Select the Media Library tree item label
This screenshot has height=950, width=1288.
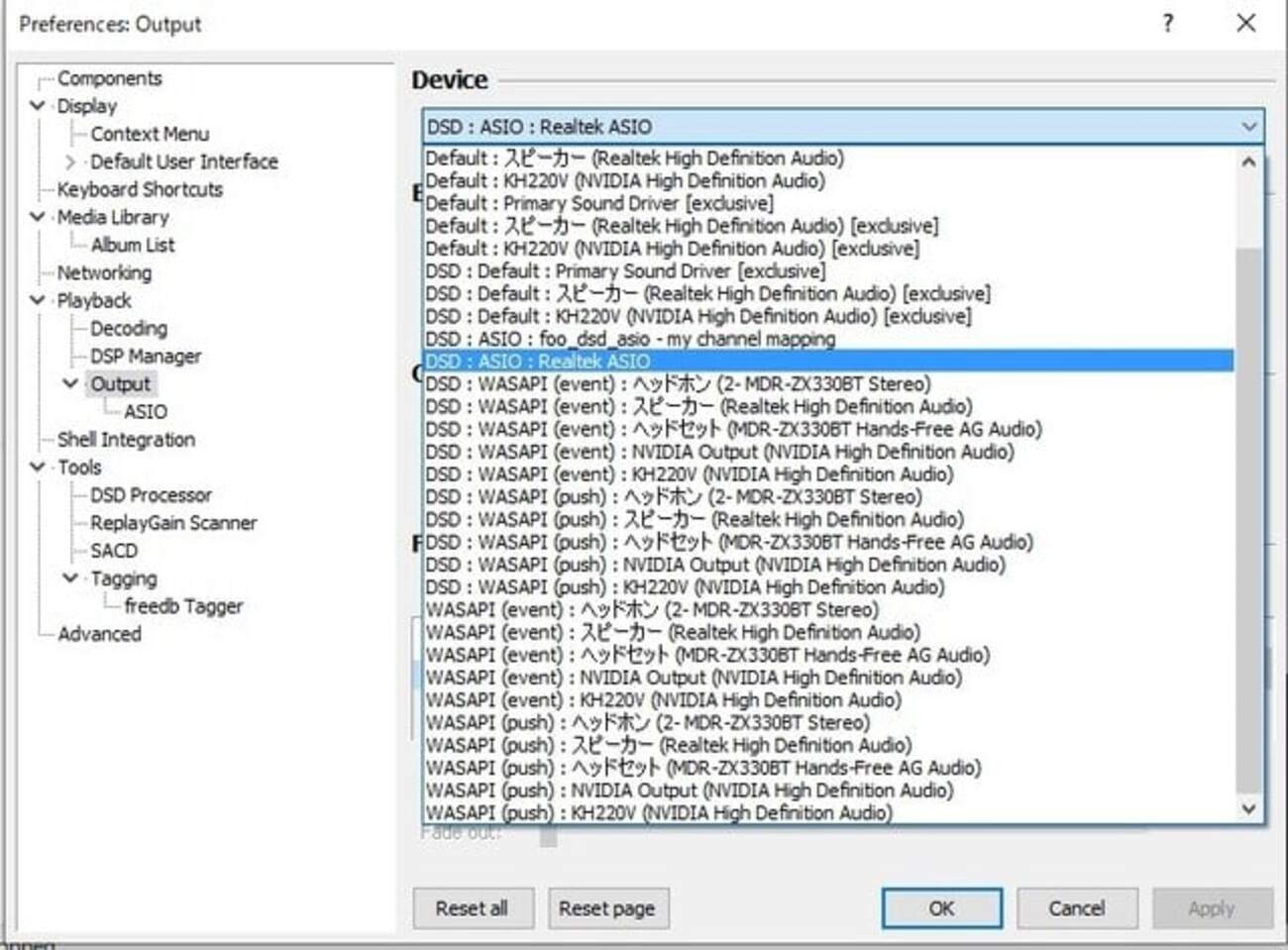pos(112,216)
